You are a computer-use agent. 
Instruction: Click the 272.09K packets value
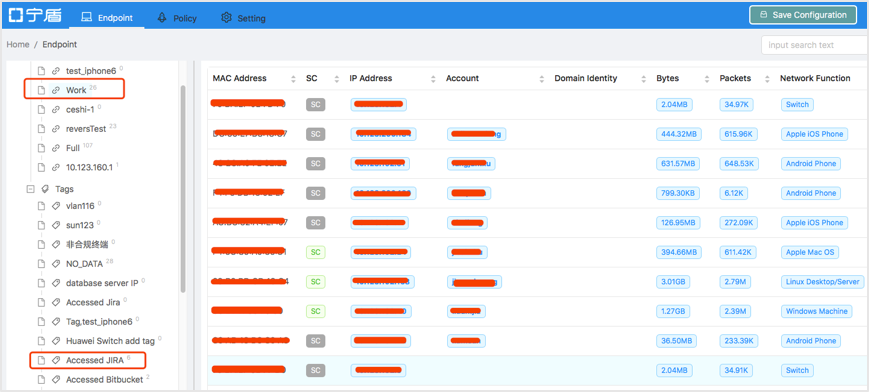pyautogui.click(x=739, y=222)
